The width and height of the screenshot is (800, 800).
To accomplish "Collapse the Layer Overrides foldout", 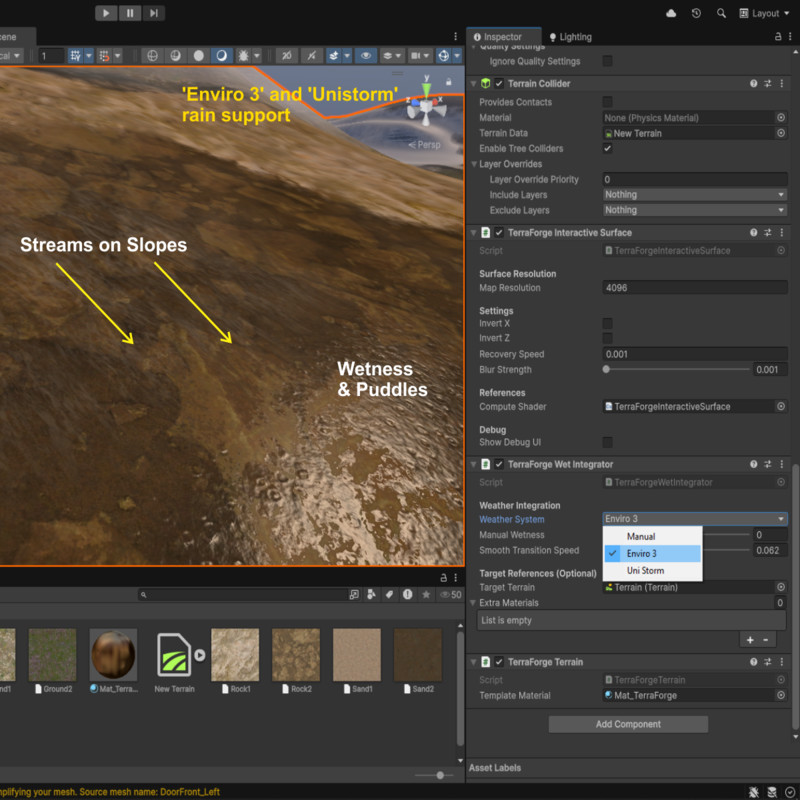I will coord(474,164).
